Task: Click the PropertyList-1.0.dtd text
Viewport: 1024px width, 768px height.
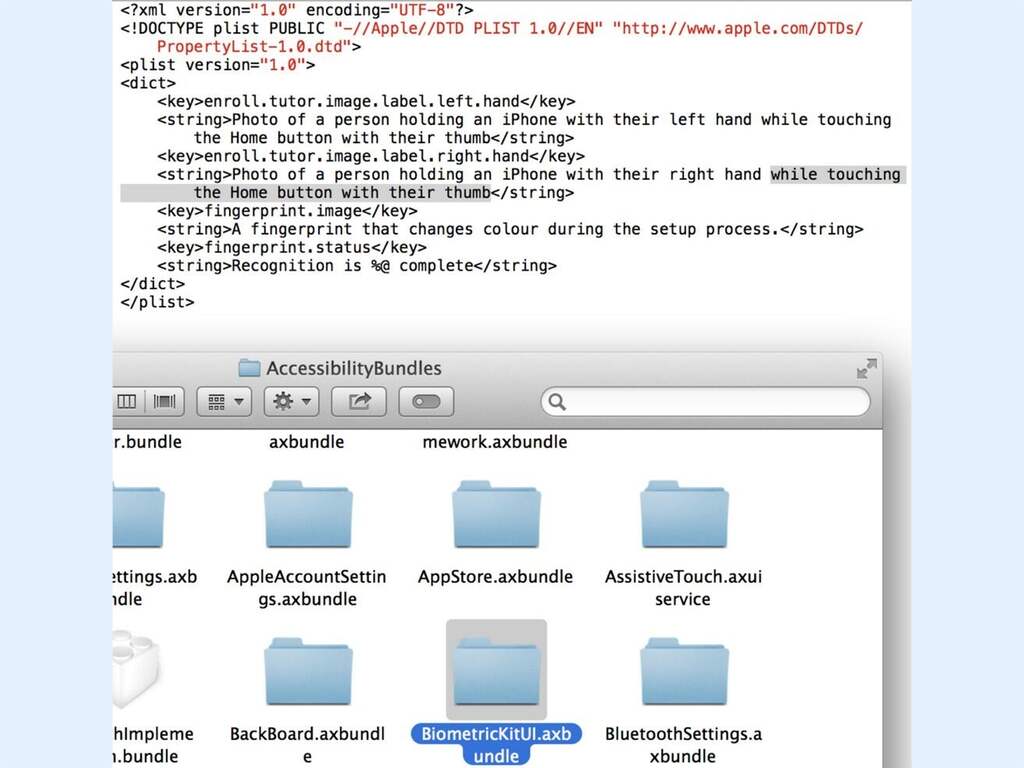Action: (x=249, y=46)
